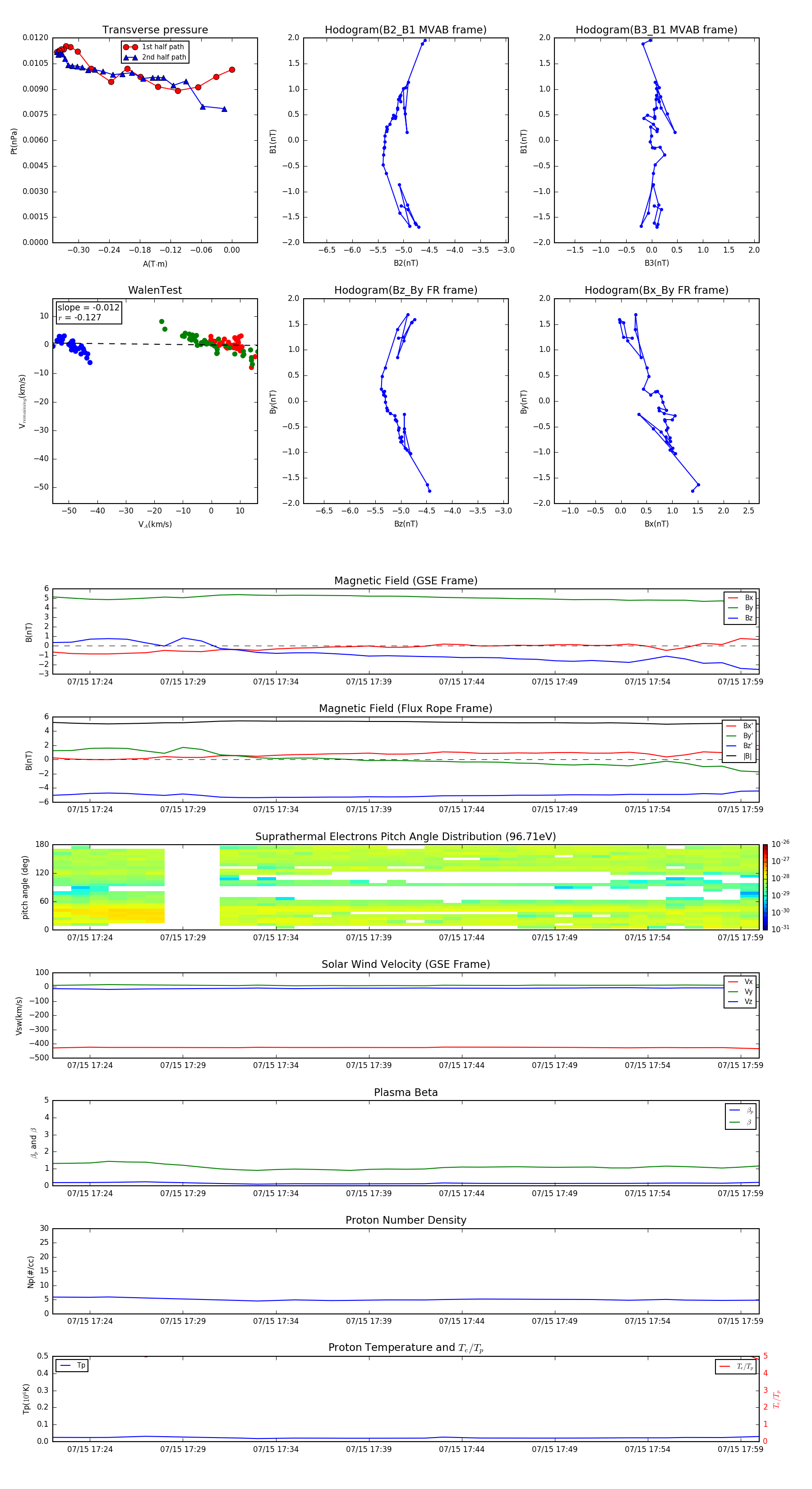Click the 'slope = -0.012' annotation

coord(88,308)
